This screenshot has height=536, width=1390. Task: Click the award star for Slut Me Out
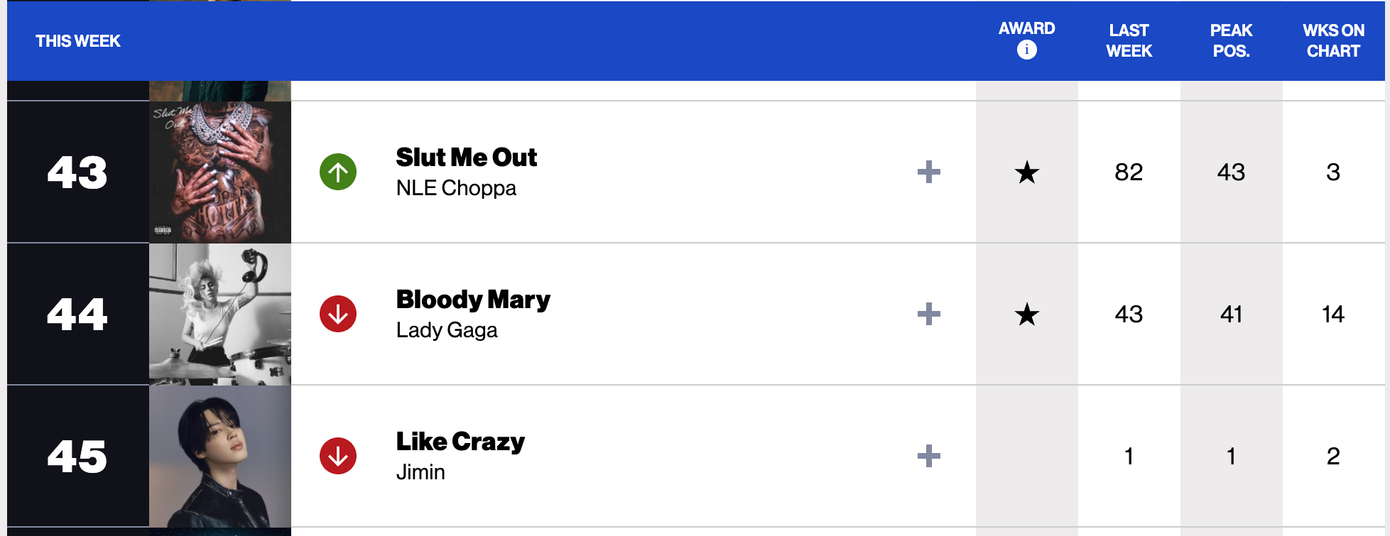(x=1027, y=173)
